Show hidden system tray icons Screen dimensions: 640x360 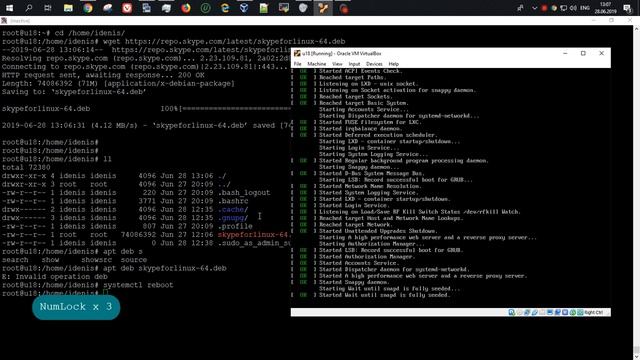pyautogui.click(x=534, y=8)
